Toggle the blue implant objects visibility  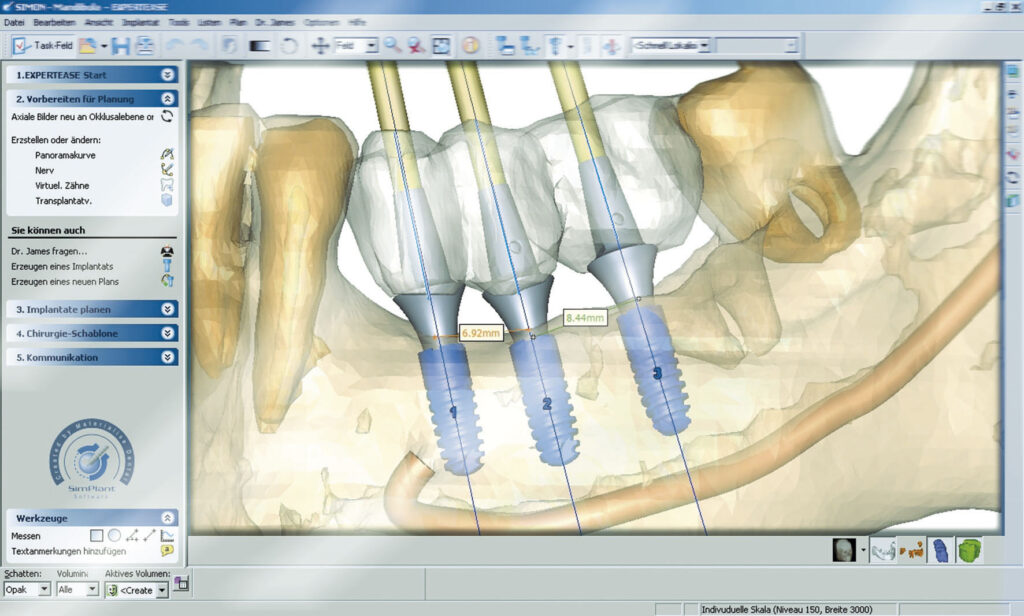pos(940,550)
